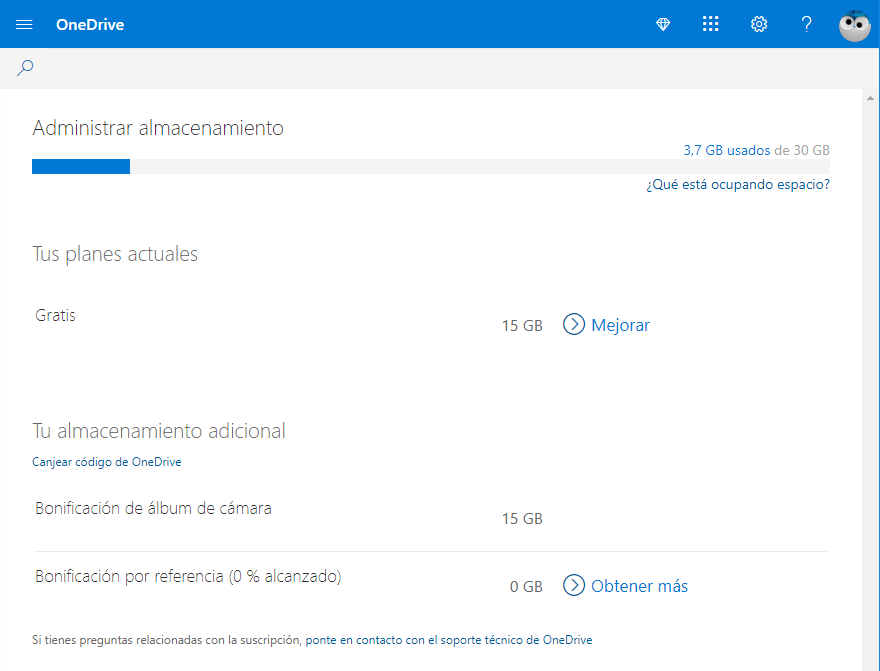Image resolution: width=880 pixels, height=671 pixels.
Task: Open the OneDrive support contact link
Action: click(448, 640)
